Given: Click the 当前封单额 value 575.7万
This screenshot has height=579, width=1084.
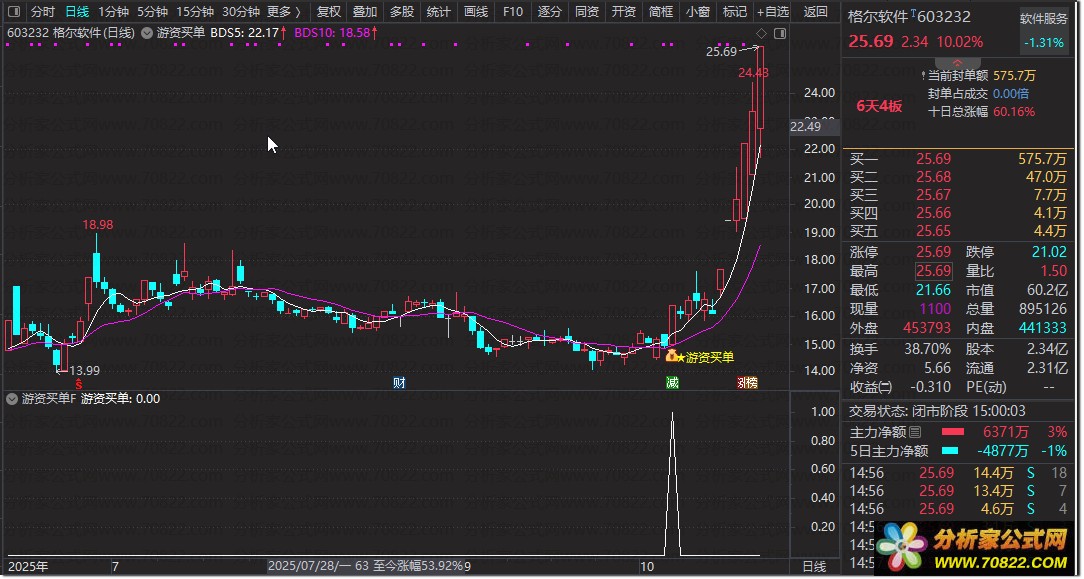Looking at the screenshot, I should 1014,75.
